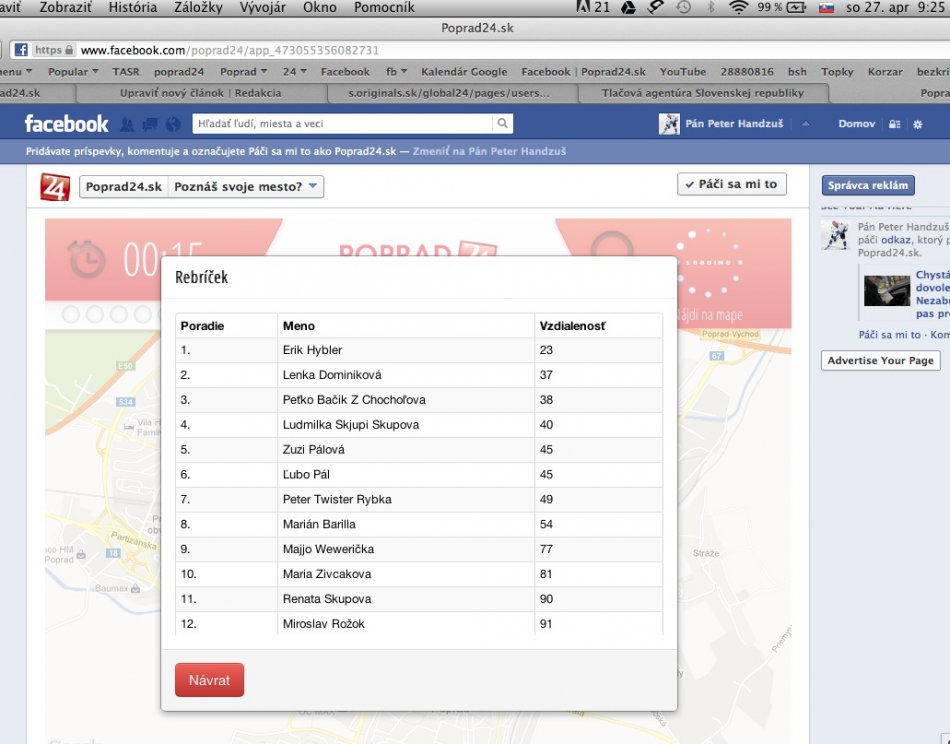The height and width of the screenshot is (744, 950).
Task: Click the Facebook logo in header
Action: pos(66,124)
